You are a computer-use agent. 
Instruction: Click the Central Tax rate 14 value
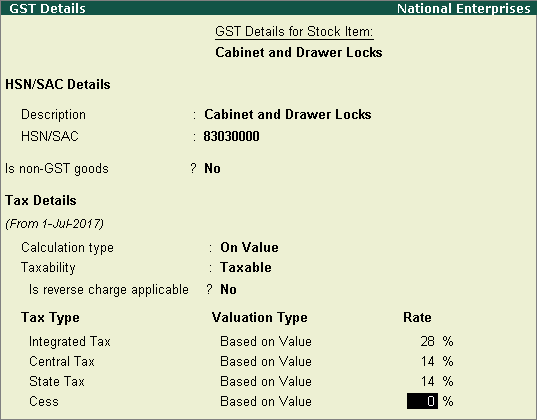[427, 361]
